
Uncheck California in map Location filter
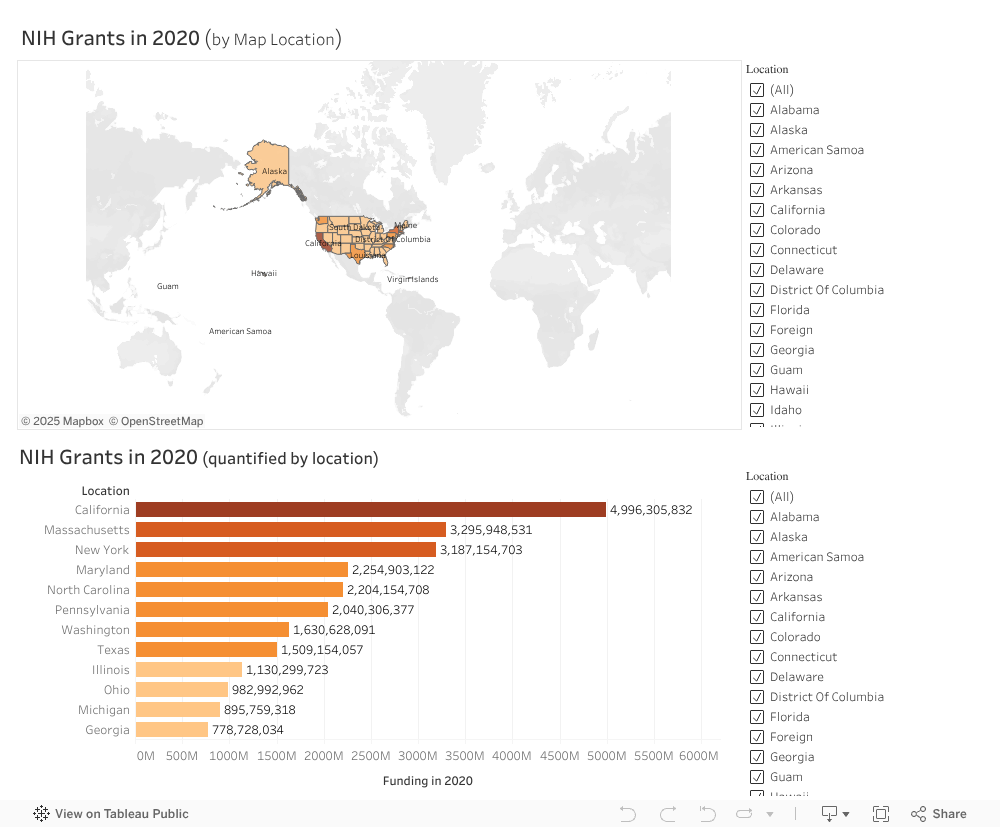pyautogui.click(x=757, y=210)
